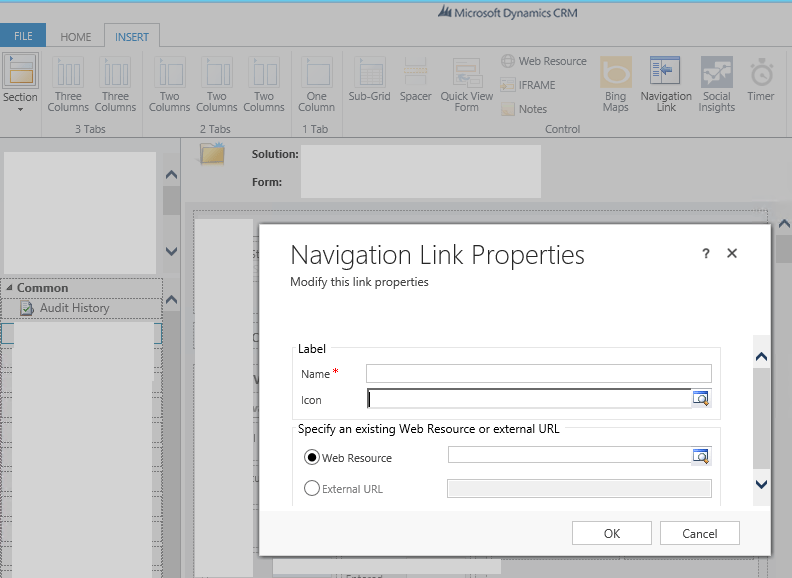The width and height of the screenshot is (792, 578).
Task: Open the Section dropdown arrow
Action: pos(20,109)
